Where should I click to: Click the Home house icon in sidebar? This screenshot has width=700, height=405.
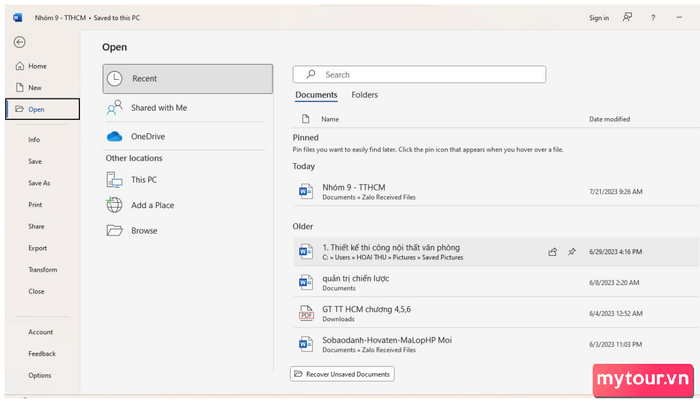(20, 66)
